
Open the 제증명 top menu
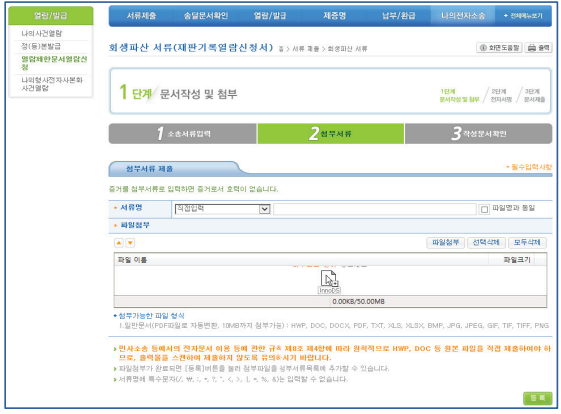(x=334, y=16)
